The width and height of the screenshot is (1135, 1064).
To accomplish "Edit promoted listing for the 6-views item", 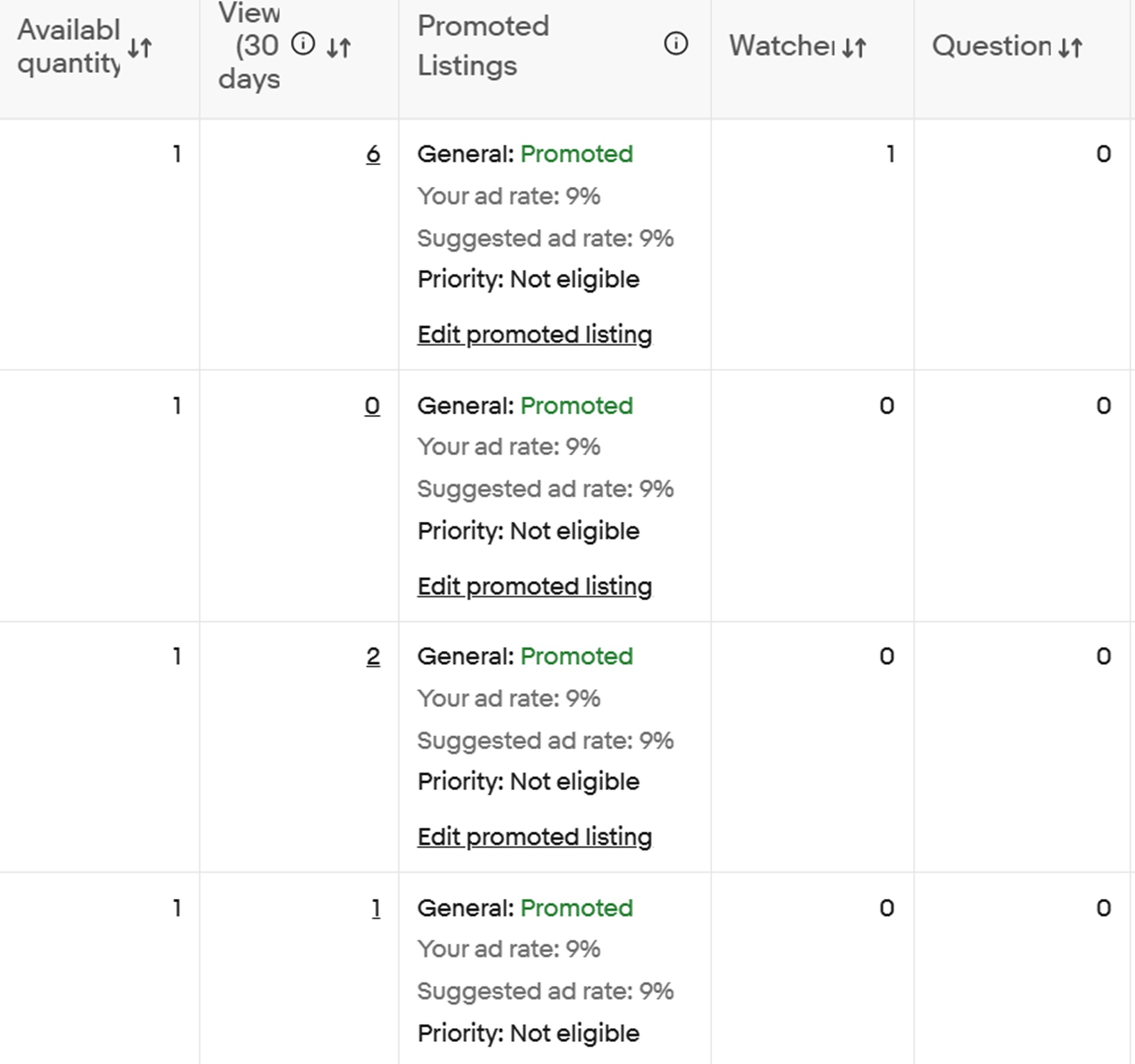I will coord(534,334).
